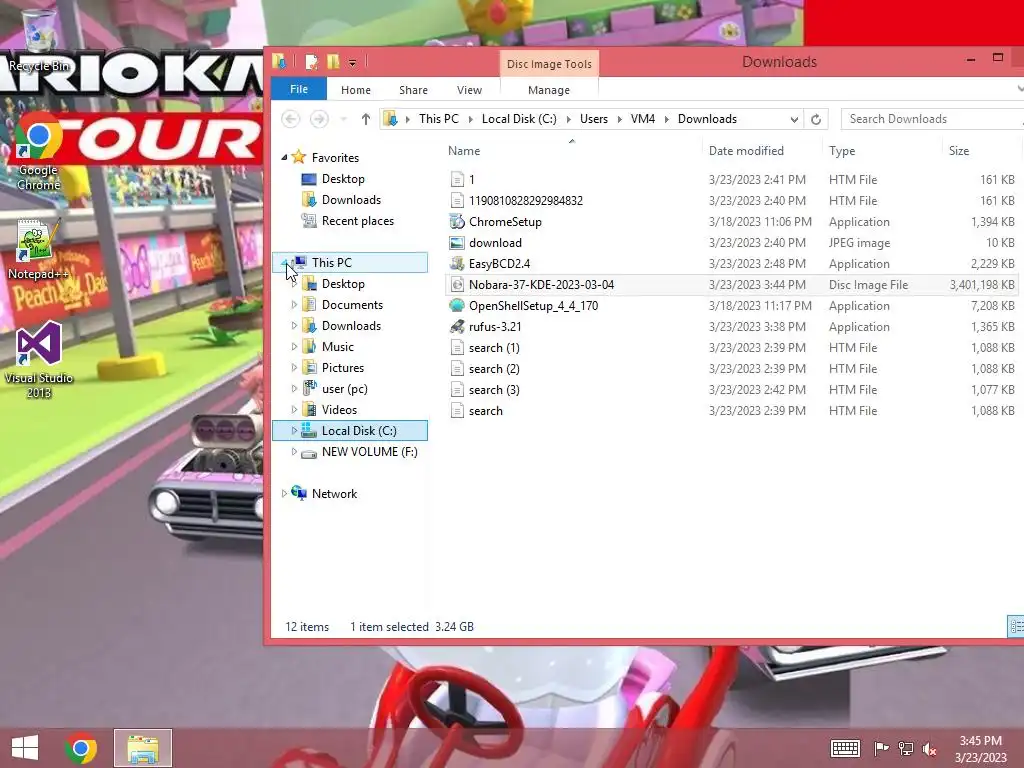The height and width of the screenshot is (768, 1024).
Task: Open Chrome from the taskbar
Action: (x=81, y=748)
